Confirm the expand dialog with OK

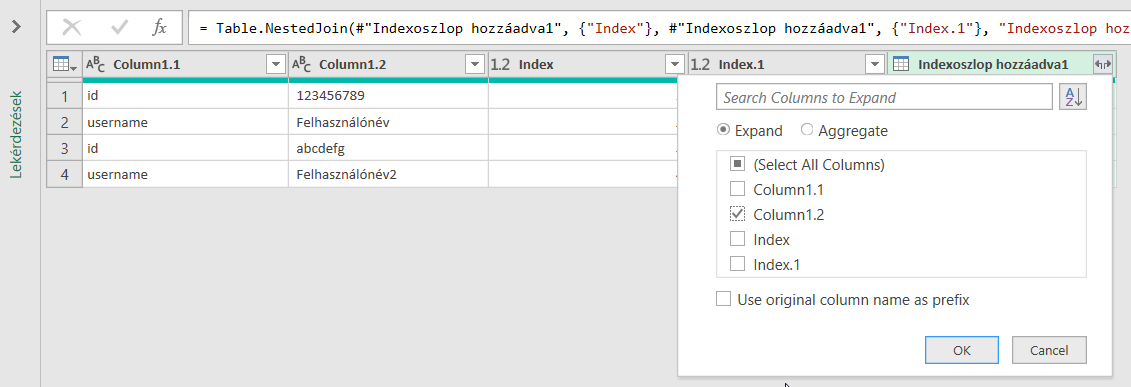coord(961,350)
